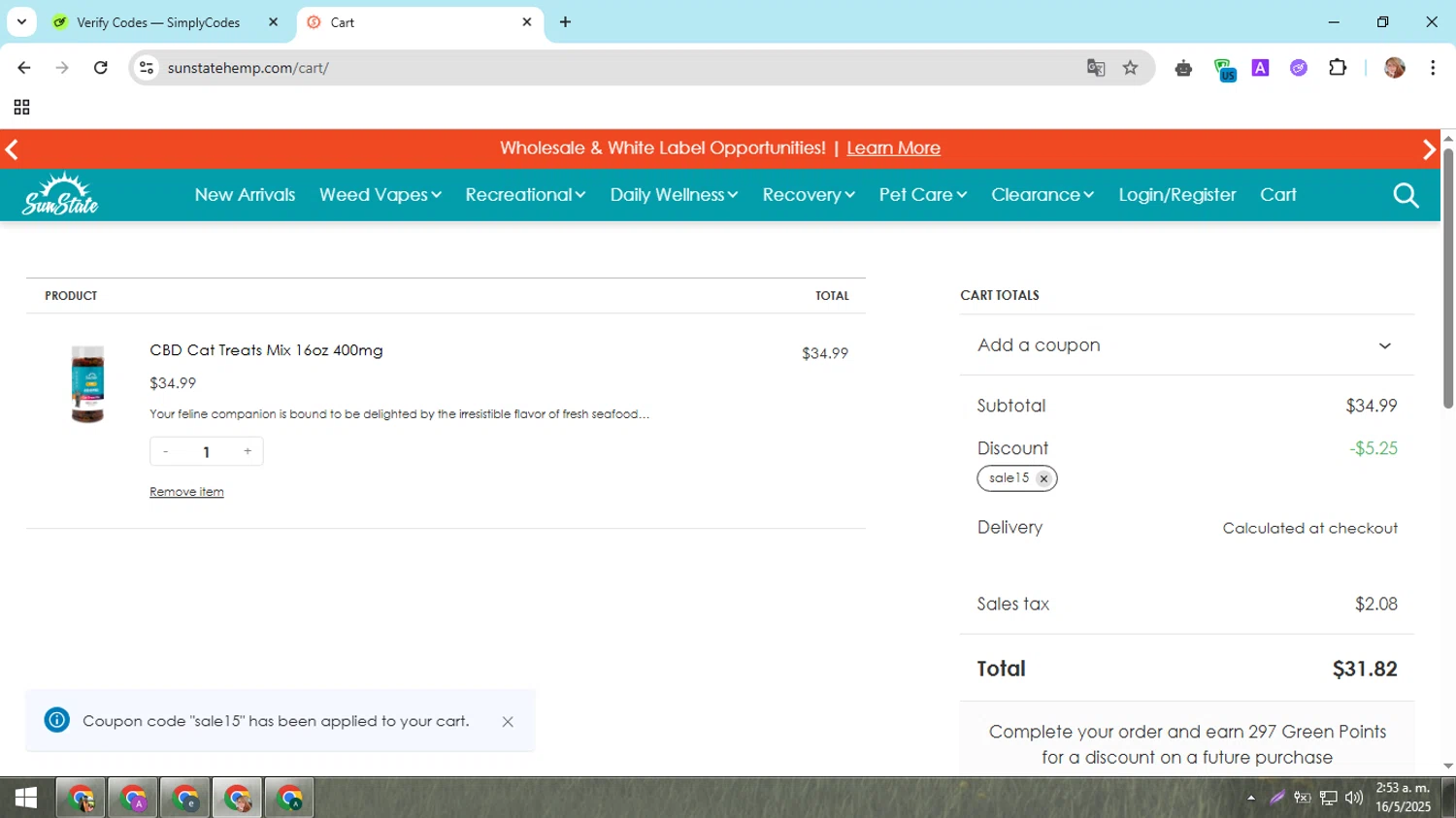Screen dimensions: 1456x818
Task: Open the green US extension icon
Action: [x=1224, y=69]
